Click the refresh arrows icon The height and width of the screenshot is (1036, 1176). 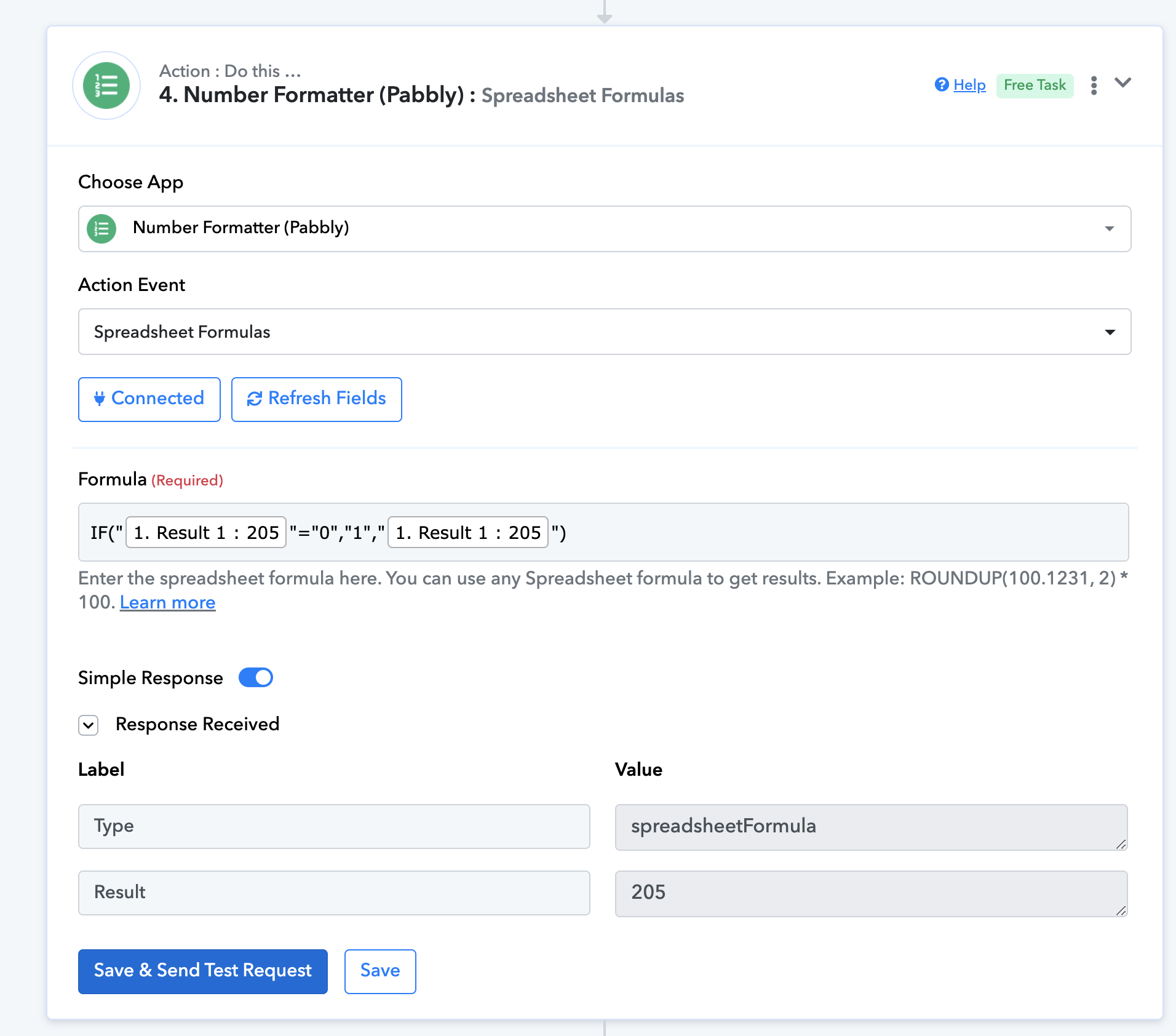click(254, 399)
